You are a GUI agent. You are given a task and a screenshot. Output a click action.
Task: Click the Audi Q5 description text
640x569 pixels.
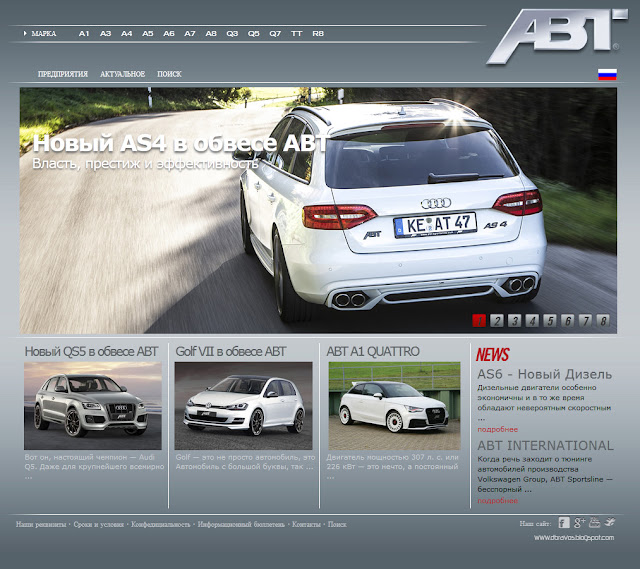point(94,467)
